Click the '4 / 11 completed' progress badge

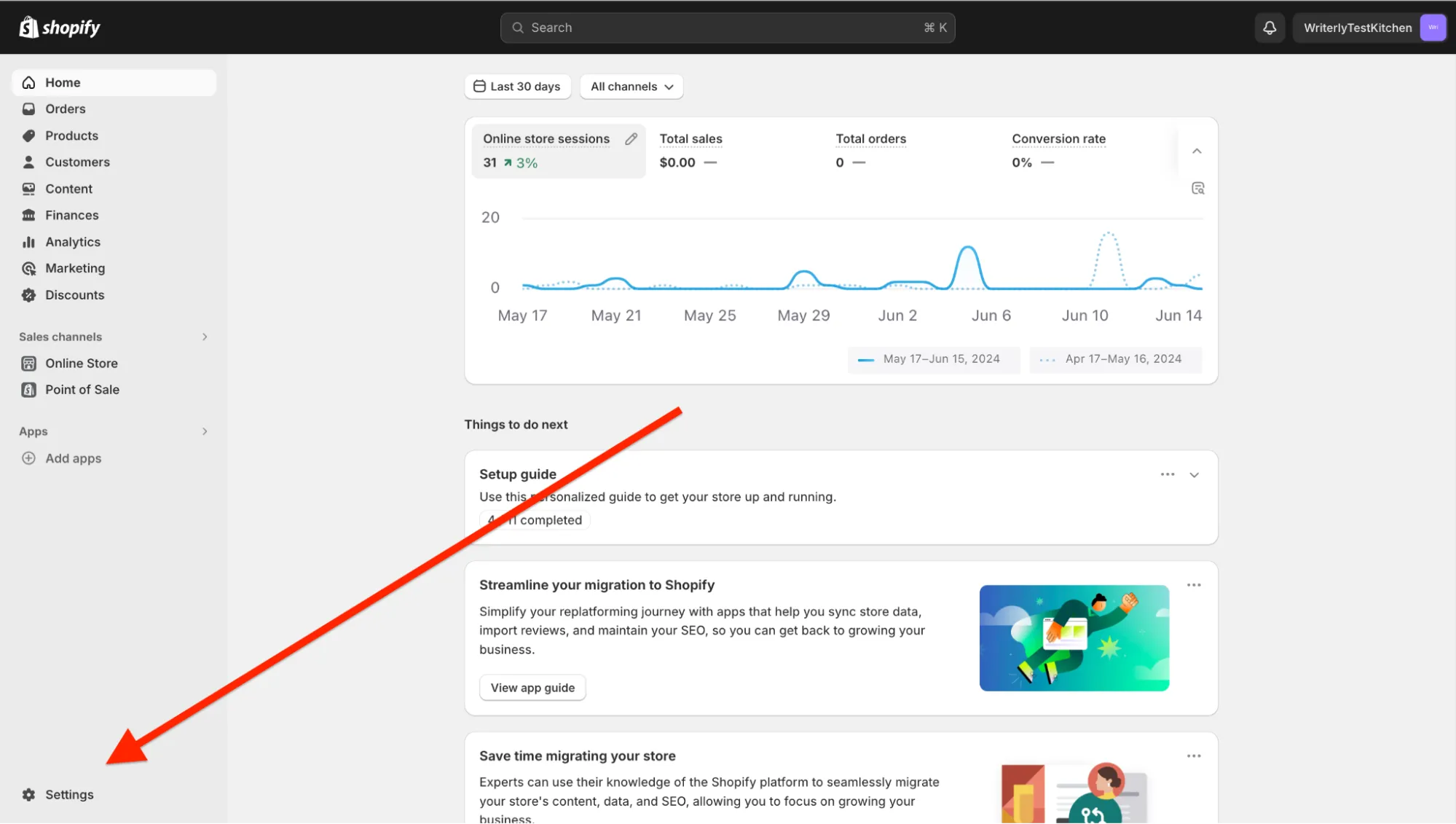click(535, 520)
